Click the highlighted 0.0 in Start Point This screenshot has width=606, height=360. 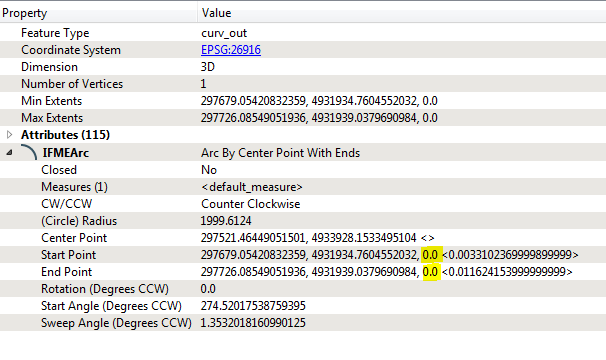(430, 255)
